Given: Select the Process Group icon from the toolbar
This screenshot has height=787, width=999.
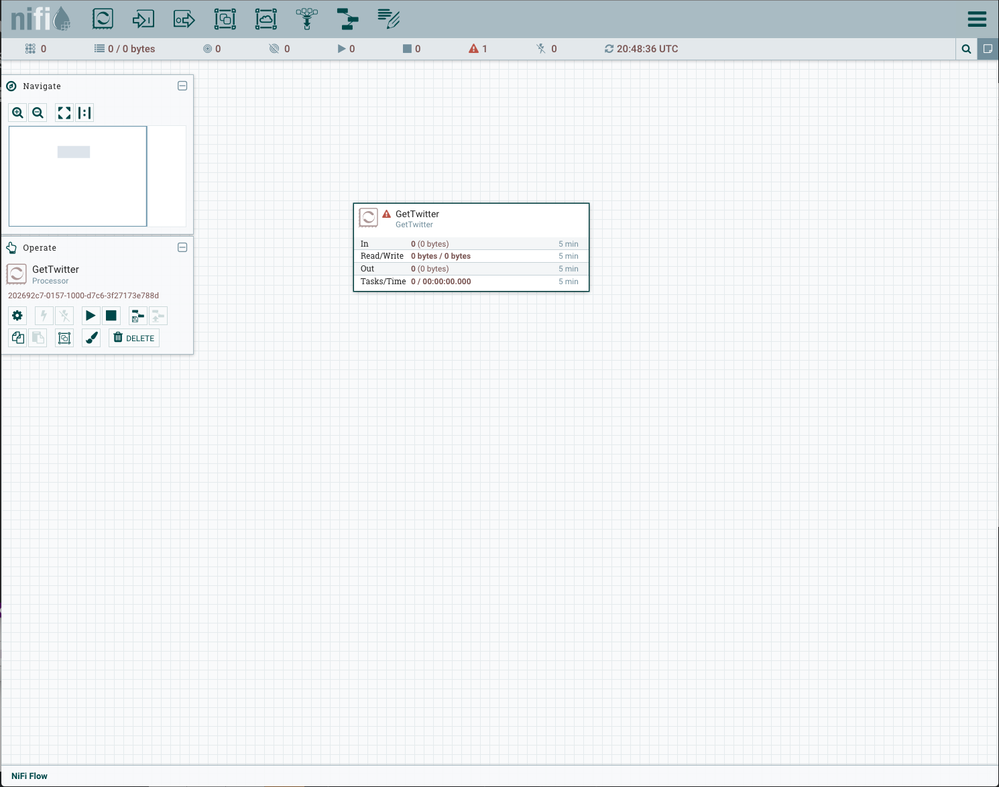Looking at the screenshot, I should pyautogui.click(x=224, y=18).
